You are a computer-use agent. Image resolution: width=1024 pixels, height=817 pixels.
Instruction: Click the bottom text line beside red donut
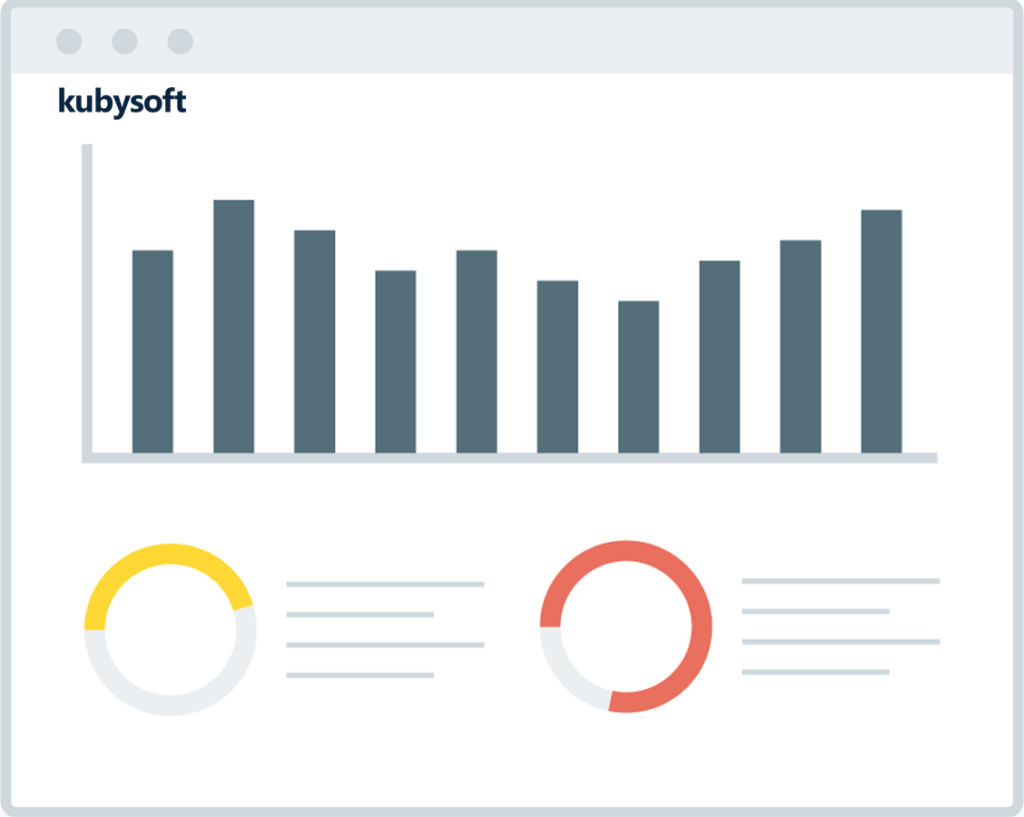pos(815,672)
